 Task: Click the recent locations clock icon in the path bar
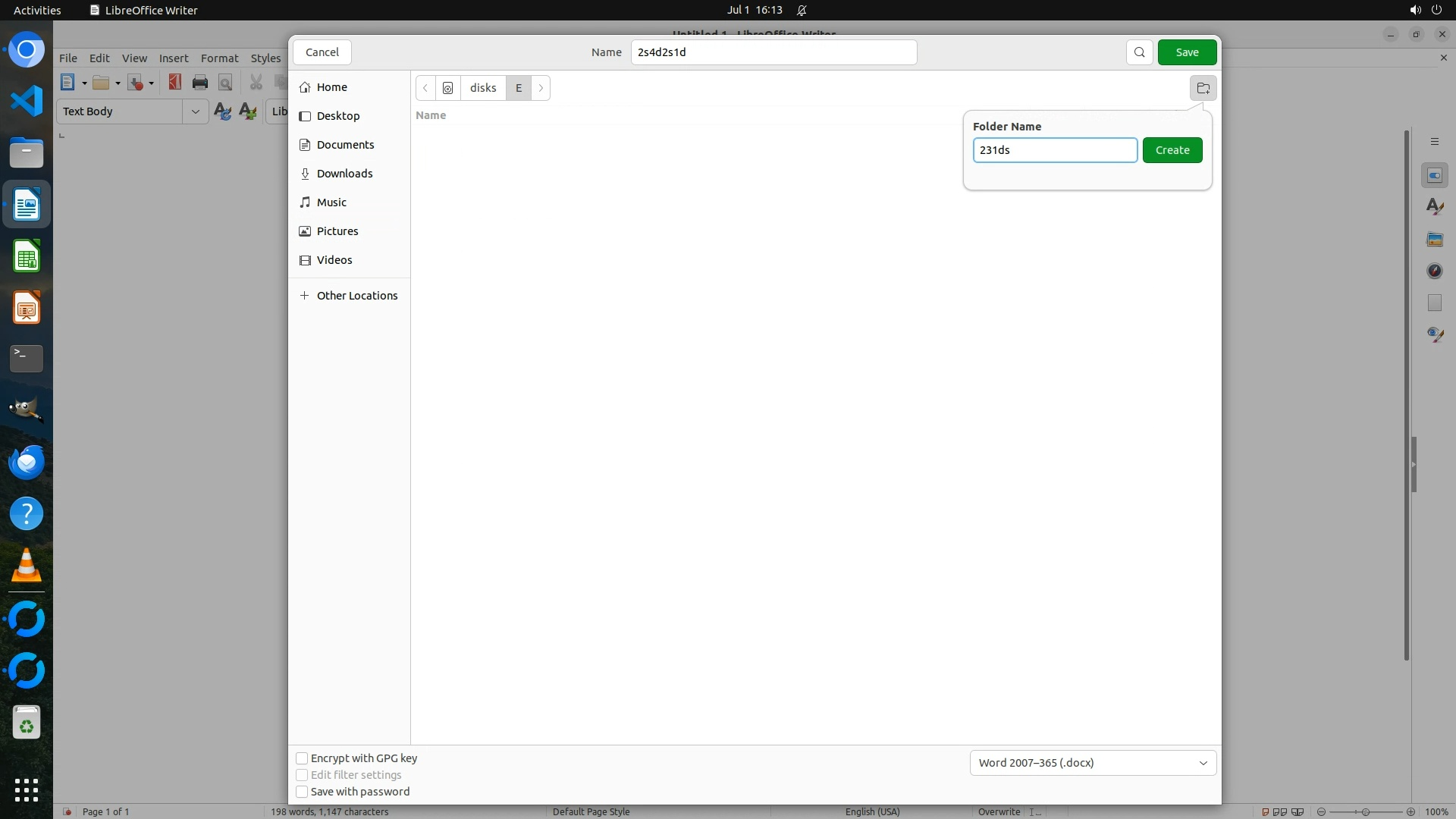tap(448, 88)
